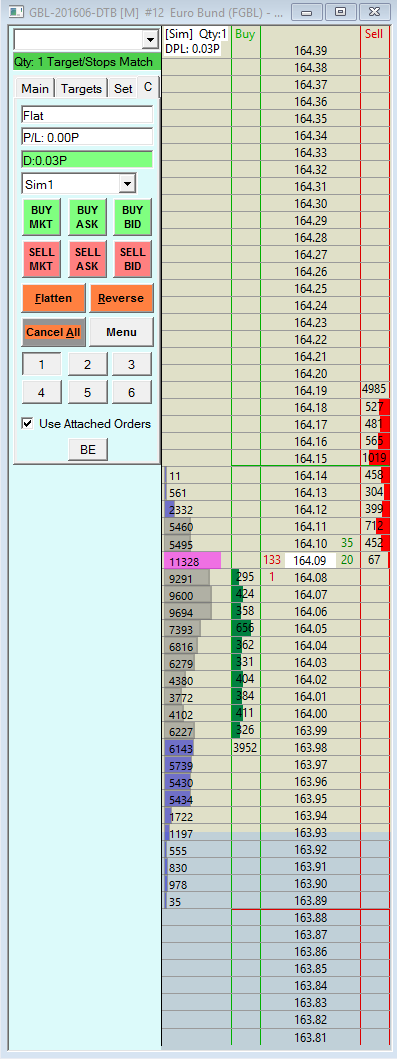Click the BUY MKT button
397x1059 pixels.
pos(41,217)
